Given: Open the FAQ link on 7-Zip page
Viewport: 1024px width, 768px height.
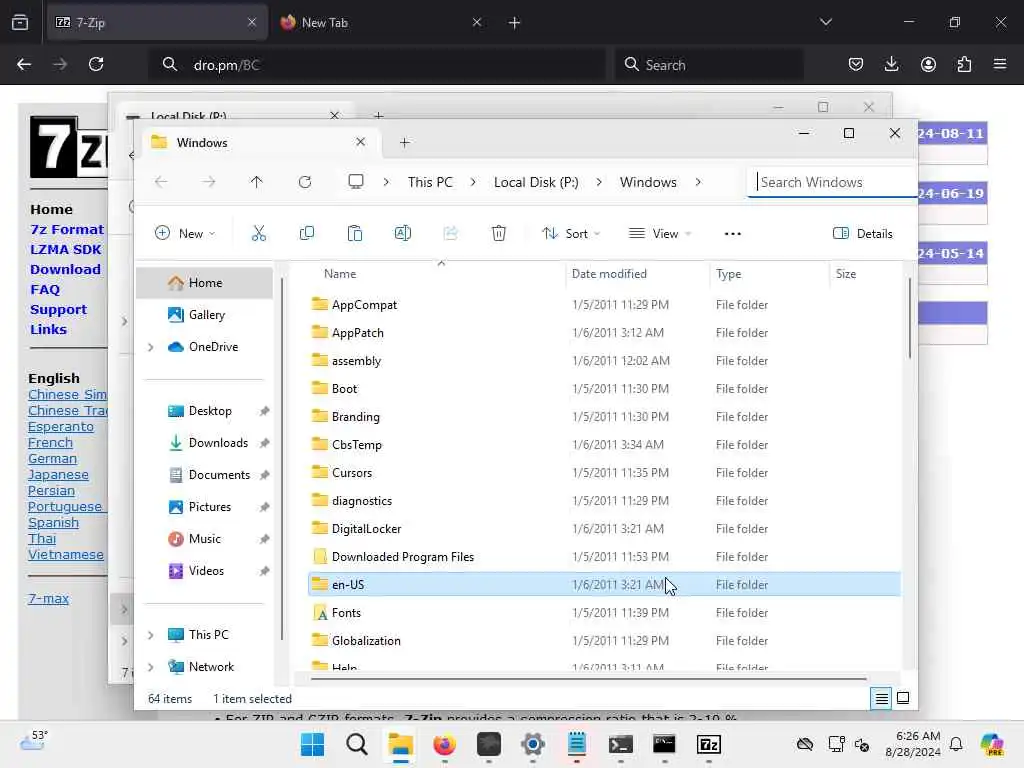Looking at the screenshot, I should [44, 289].
